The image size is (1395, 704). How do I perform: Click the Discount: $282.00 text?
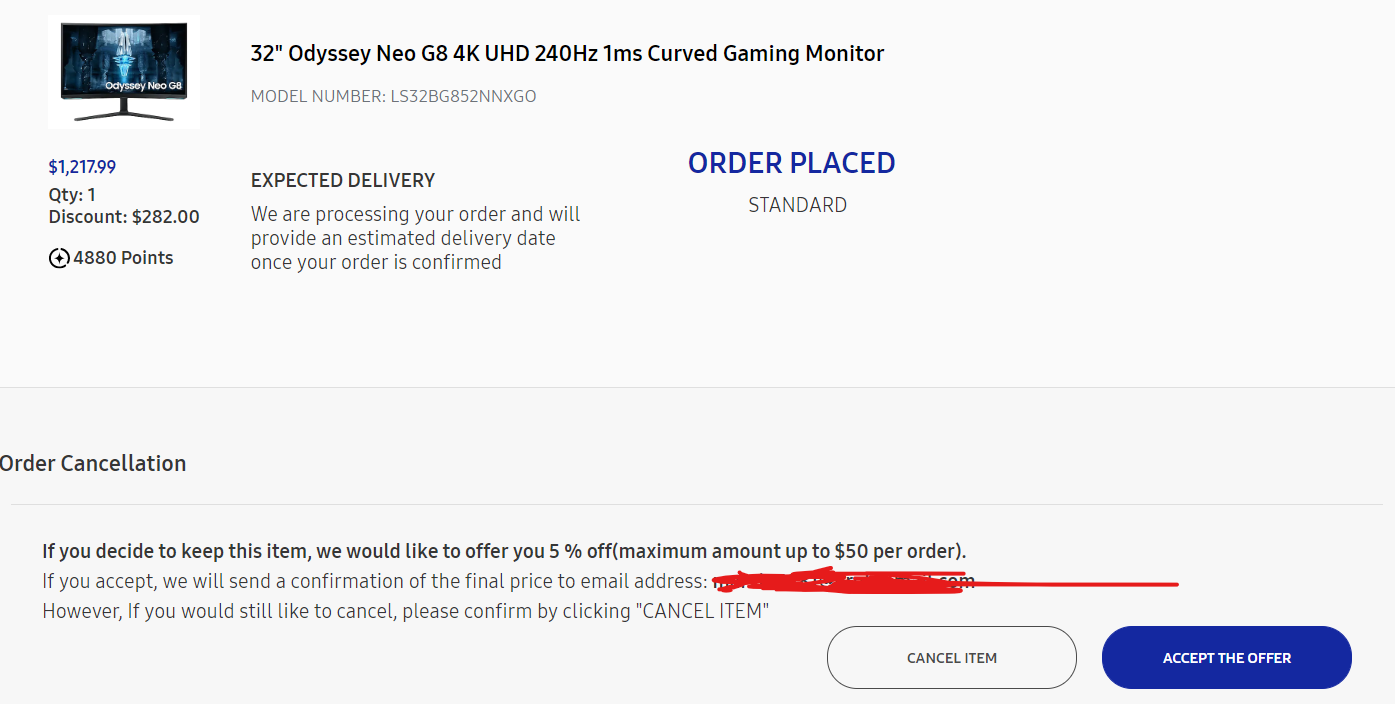click(x=124, y=216)
